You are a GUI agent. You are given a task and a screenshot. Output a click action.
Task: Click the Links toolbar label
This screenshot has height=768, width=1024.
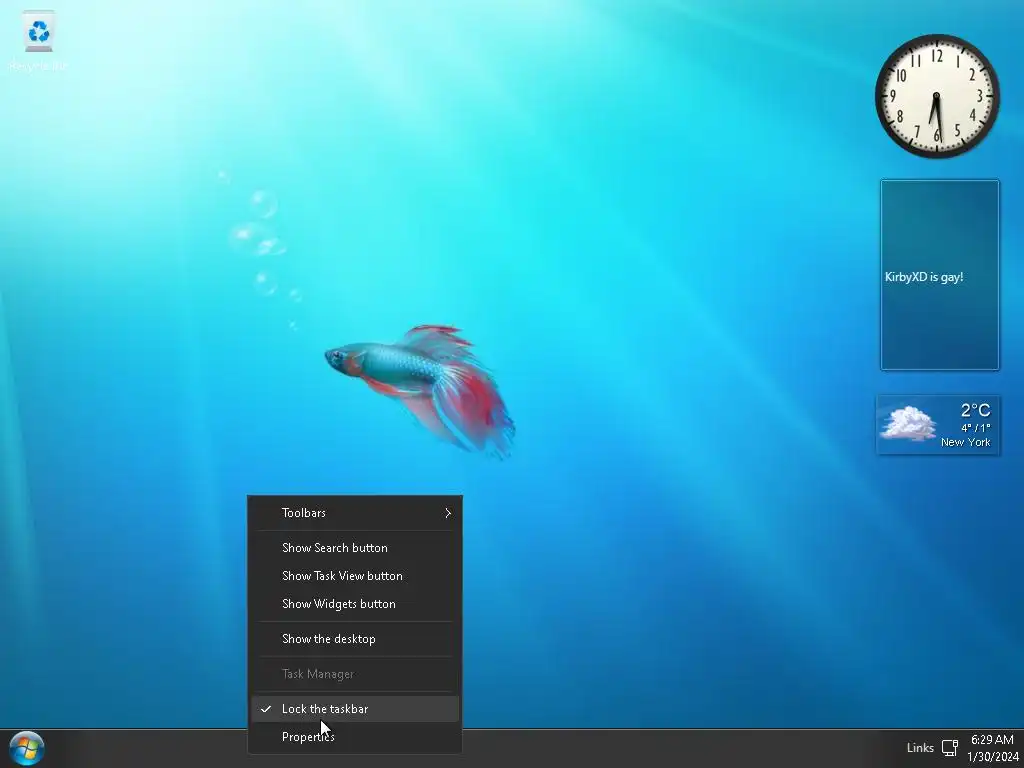[920, 748]
